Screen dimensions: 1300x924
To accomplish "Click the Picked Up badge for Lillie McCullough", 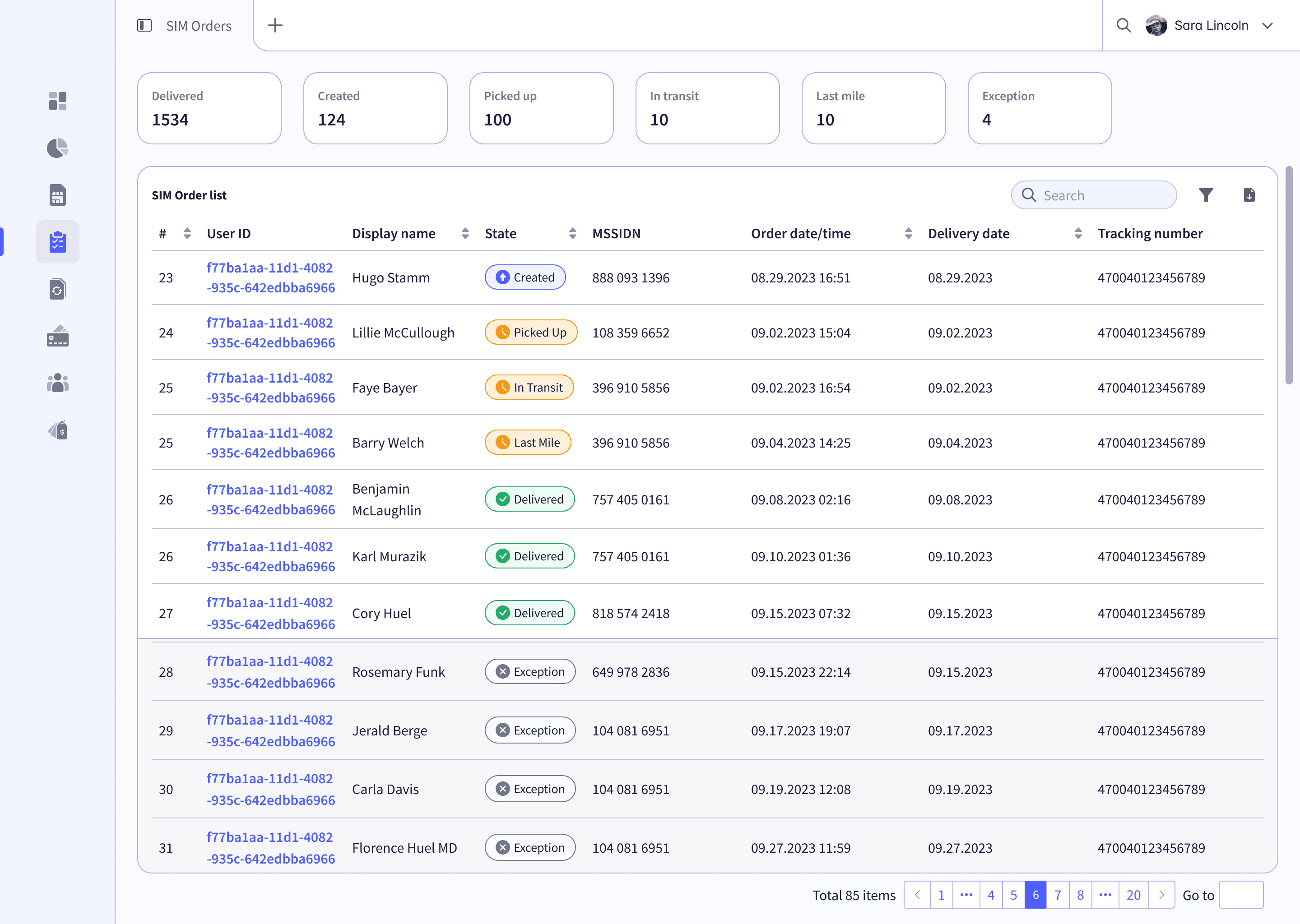I will pos(531,332).
